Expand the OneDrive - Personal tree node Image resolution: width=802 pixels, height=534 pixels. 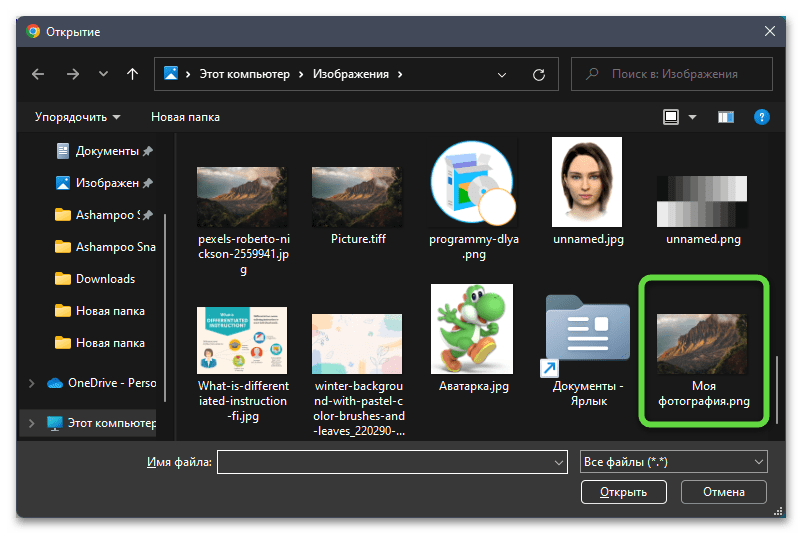click(34, 383)
